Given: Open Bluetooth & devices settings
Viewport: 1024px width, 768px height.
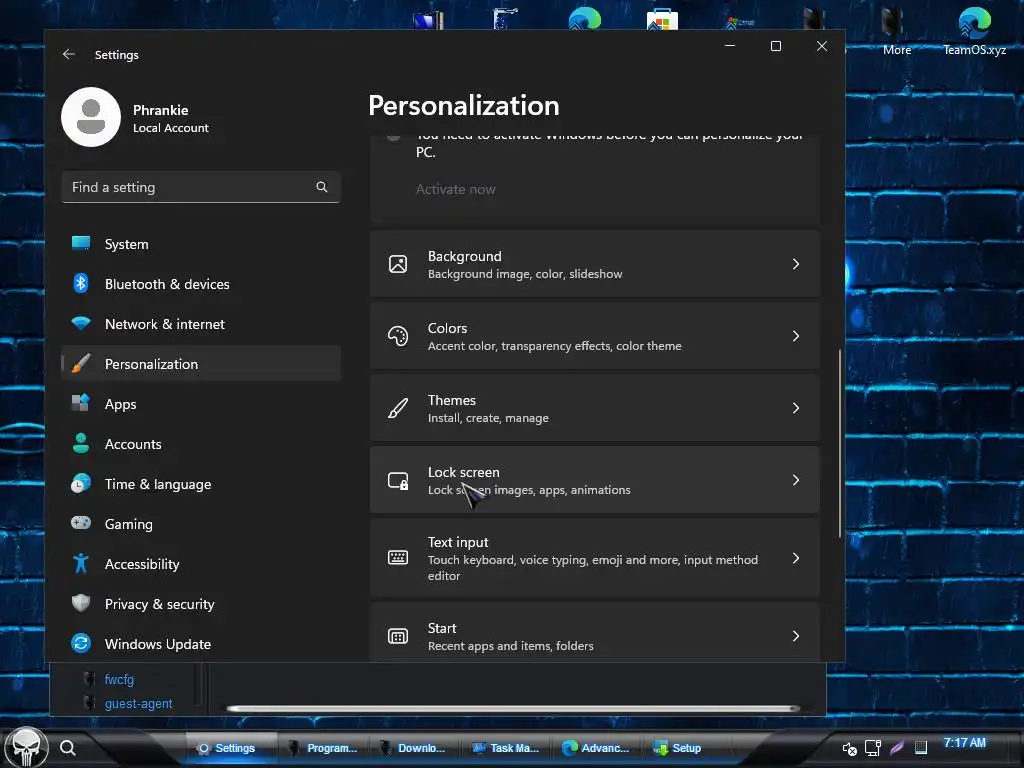Looking at the screenshot, I should pos(200,284).
